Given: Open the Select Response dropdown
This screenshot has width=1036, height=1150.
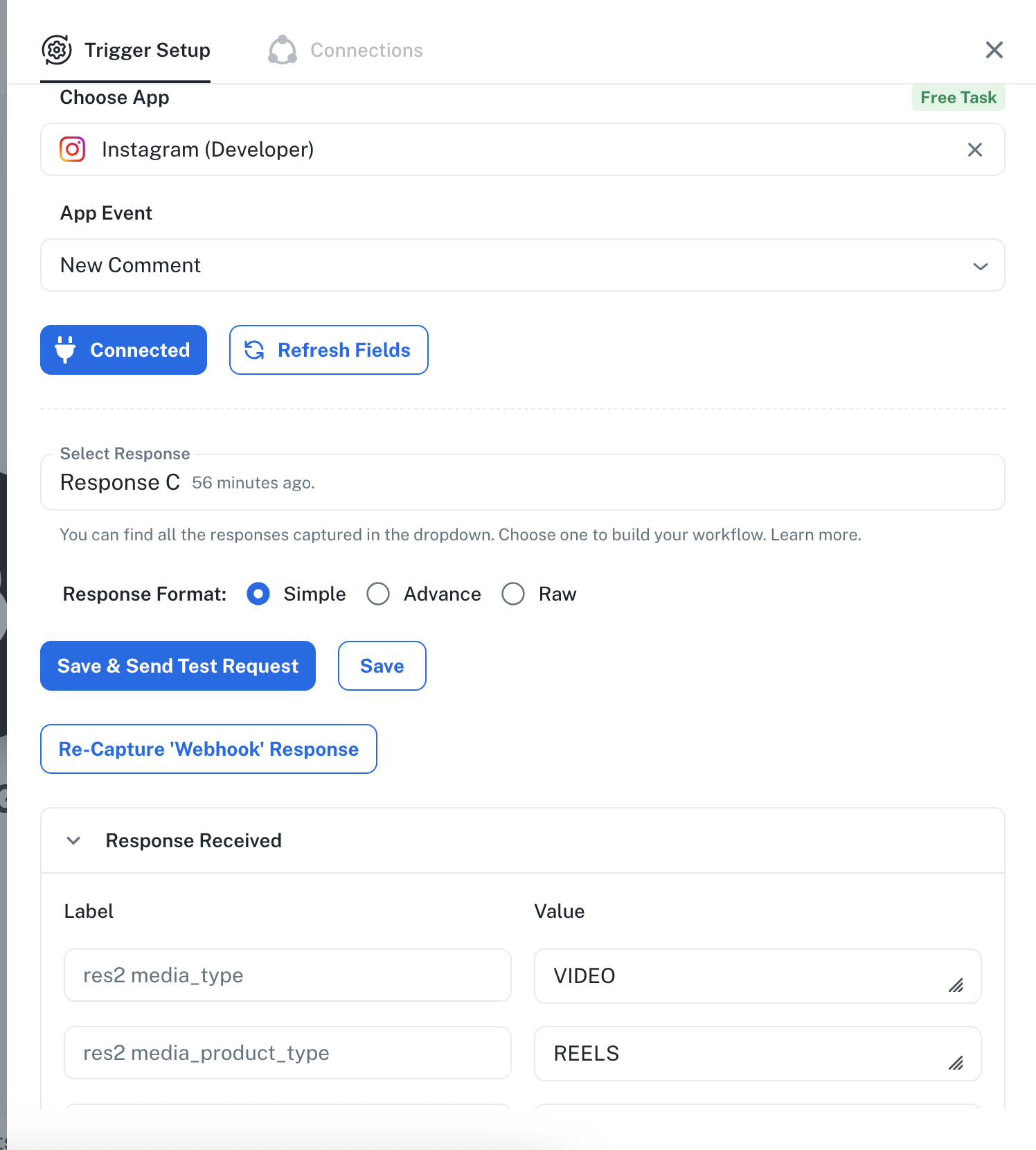Looking at the screenshot, I should point(523,482).
